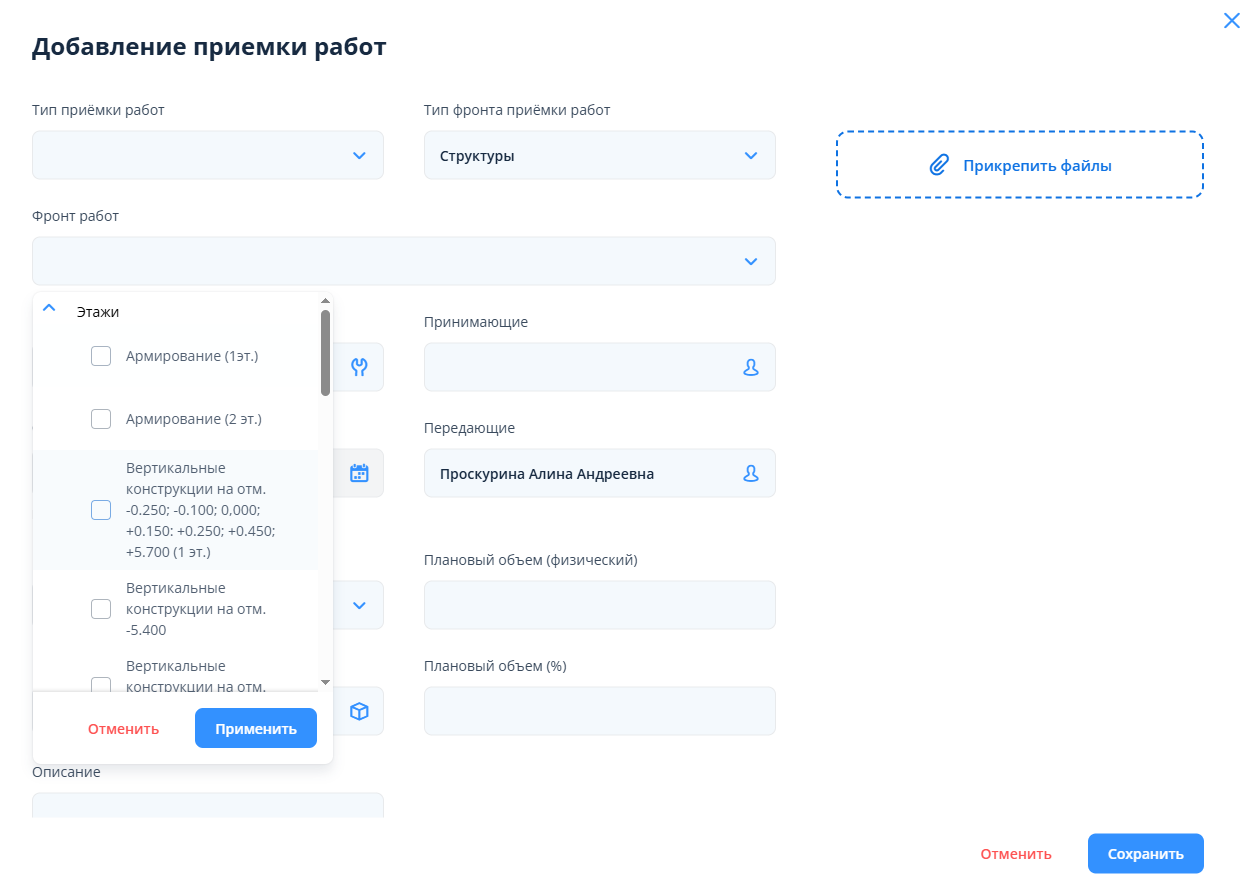Open Тип приёмки работ dropdown
This screenshot has height=893, width=1245.
coord(208,156)
